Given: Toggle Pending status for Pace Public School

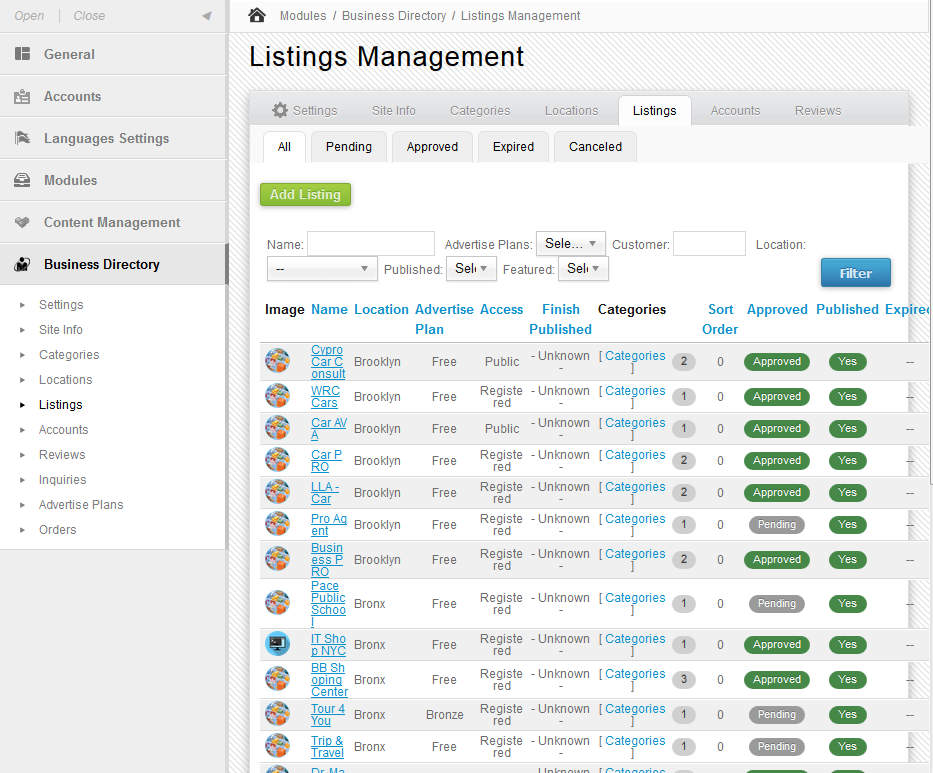Looking at the screenshot, I should 777,603.
